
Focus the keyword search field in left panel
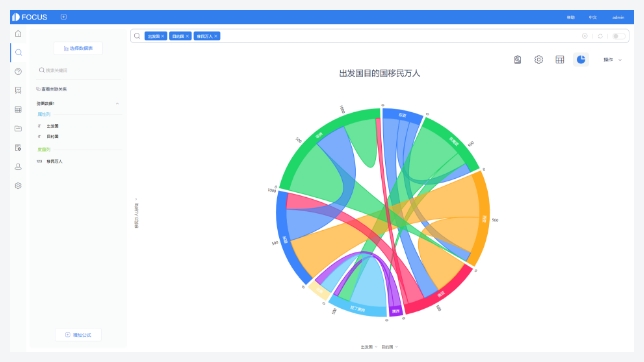[x=79, y=70]
